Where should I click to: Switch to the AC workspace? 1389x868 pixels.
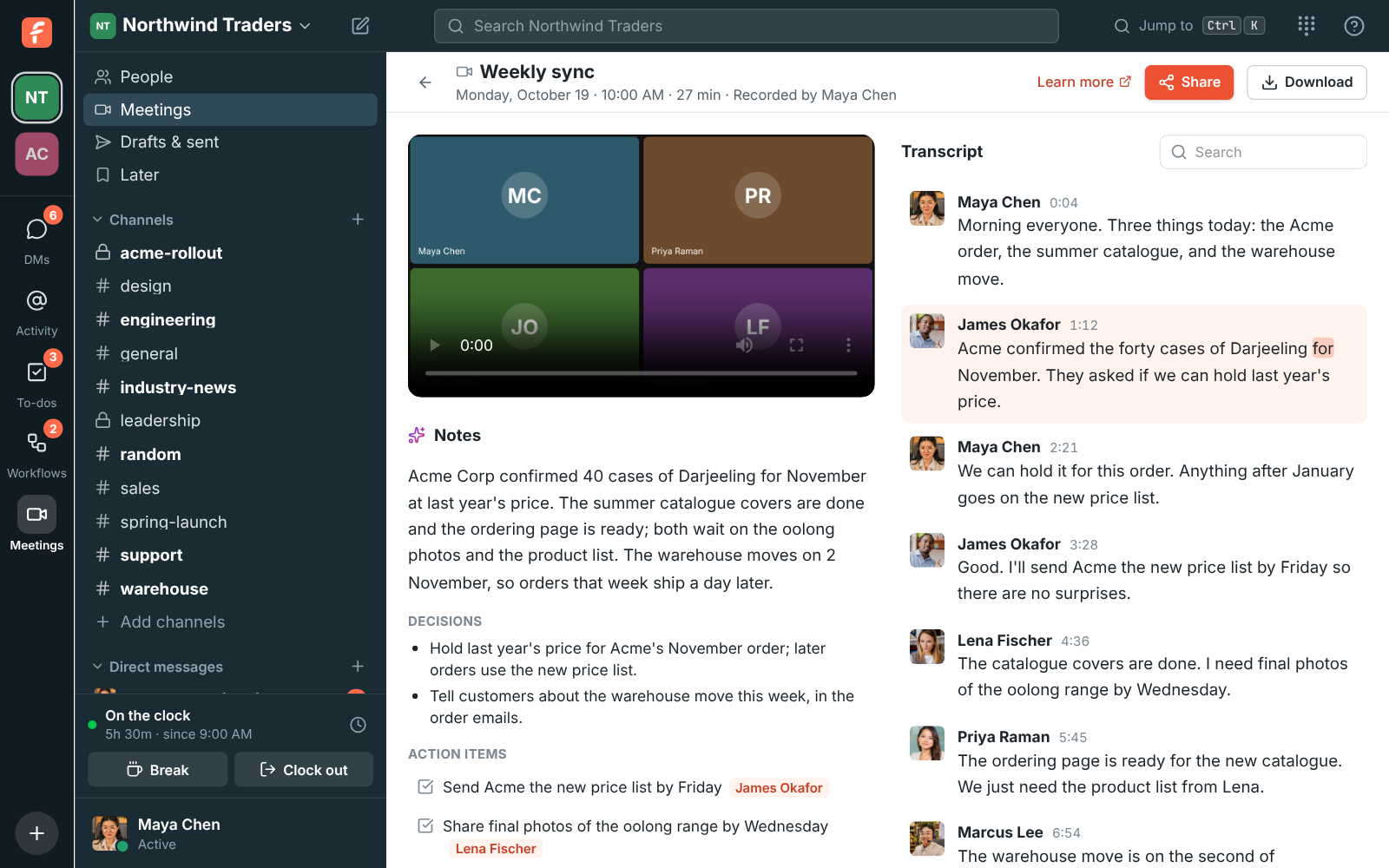[36, 154]
